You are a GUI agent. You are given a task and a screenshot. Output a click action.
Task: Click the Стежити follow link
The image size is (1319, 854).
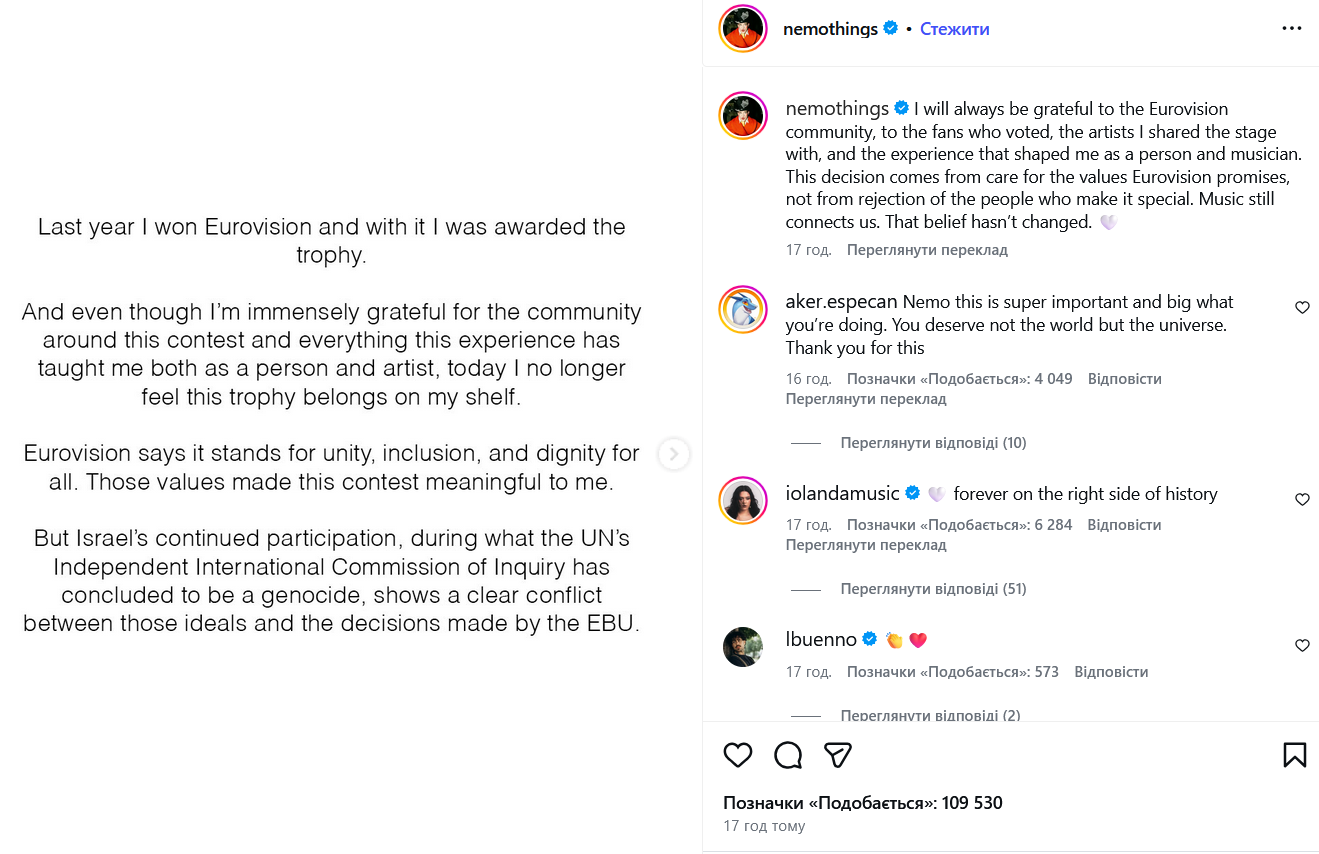[954, 29]
